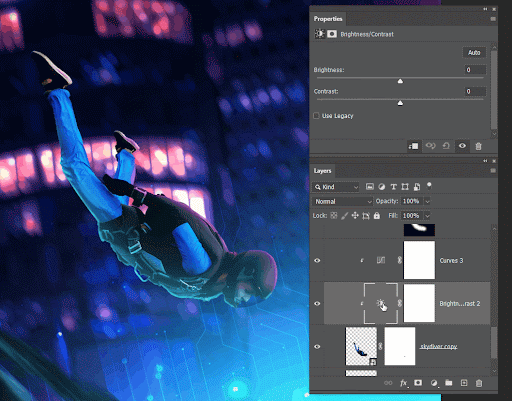512x401 pixels.
Task: Select skydiver copy layer thumbnail
Action: (361, 346)
